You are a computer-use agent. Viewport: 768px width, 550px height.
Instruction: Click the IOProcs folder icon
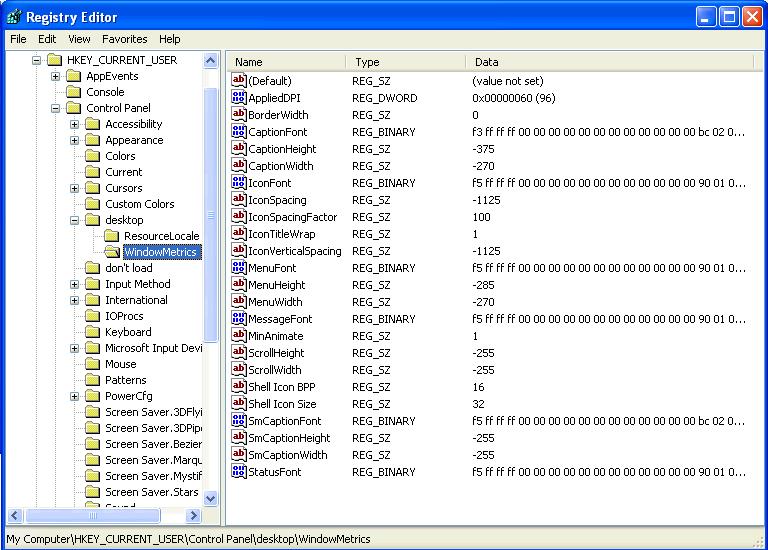tap(93, 316)
